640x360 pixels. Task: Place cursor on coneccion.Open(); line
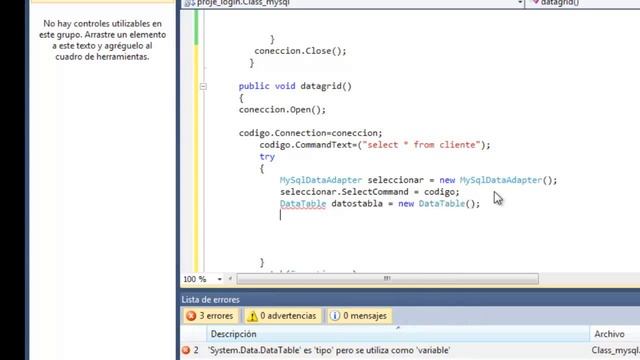click(x=282, y=110)
